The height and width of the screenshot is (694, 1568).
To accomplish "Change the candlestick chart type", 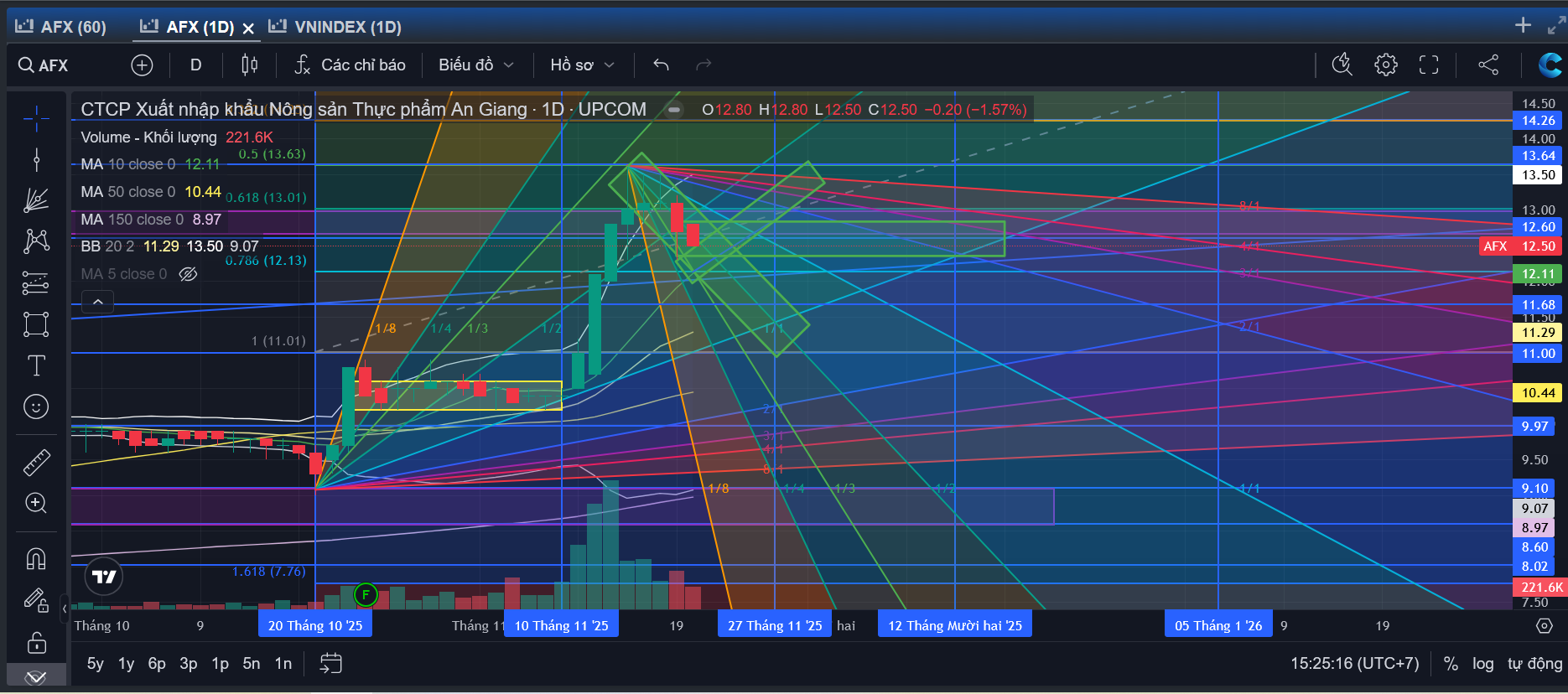I will [x=249, y=65].
